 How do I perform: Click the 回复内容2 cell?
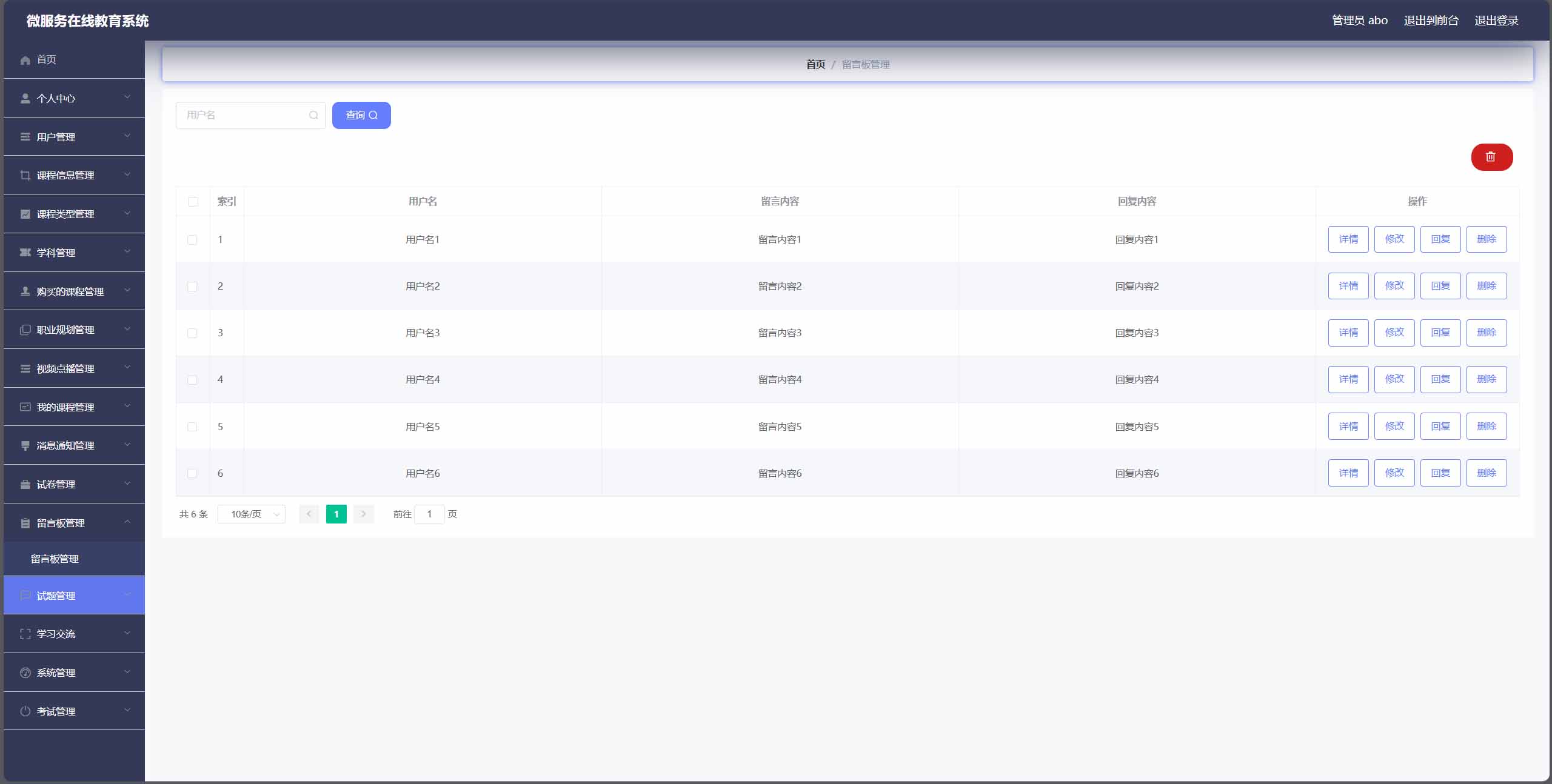[1137, 287]
